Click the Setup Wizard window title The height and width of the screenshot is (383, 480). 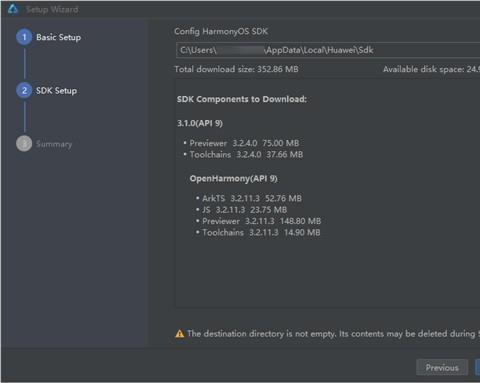click(x=52, y=9)
